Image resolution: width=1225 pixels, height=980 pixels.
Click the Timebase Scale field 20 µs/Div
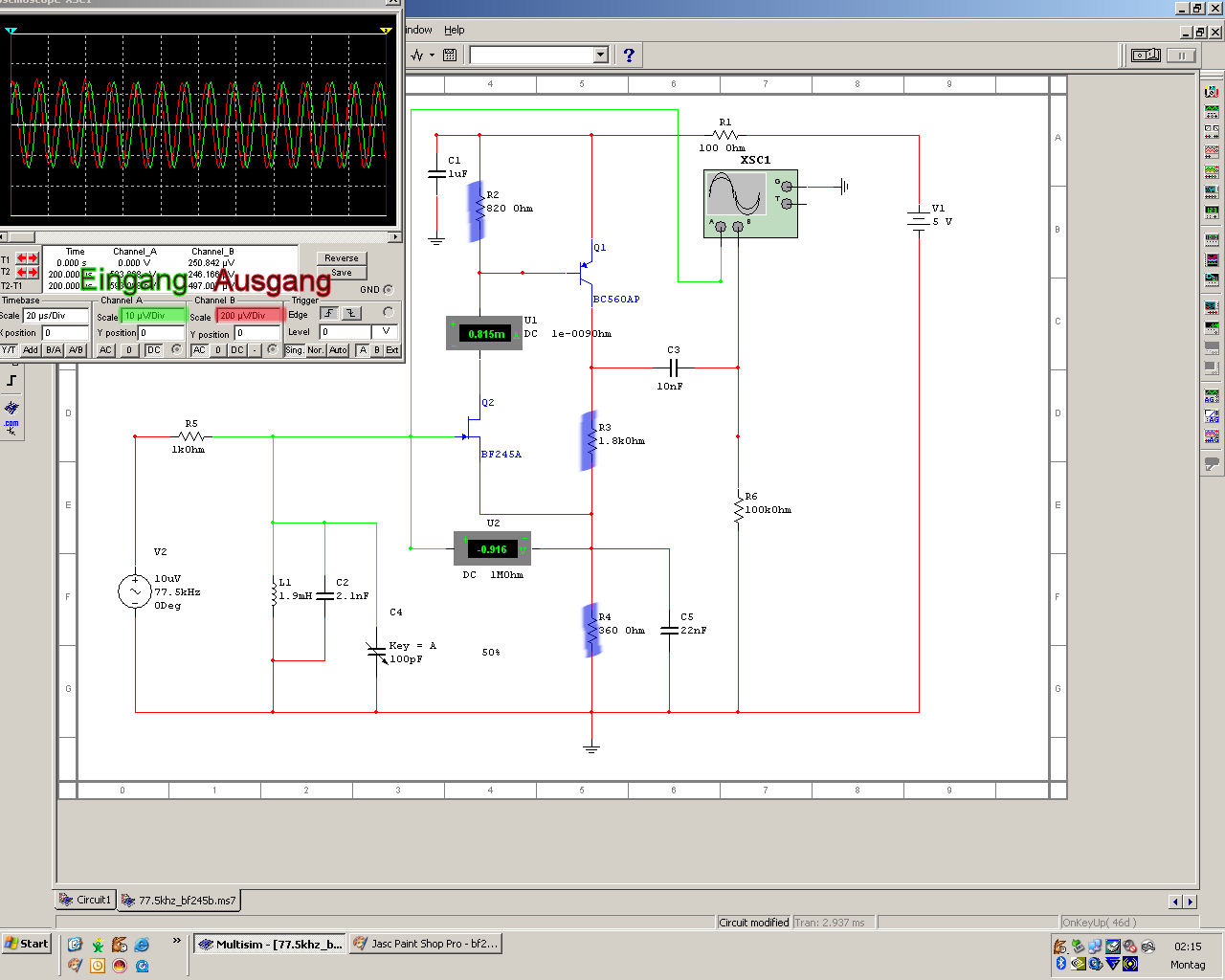[56, 315]
